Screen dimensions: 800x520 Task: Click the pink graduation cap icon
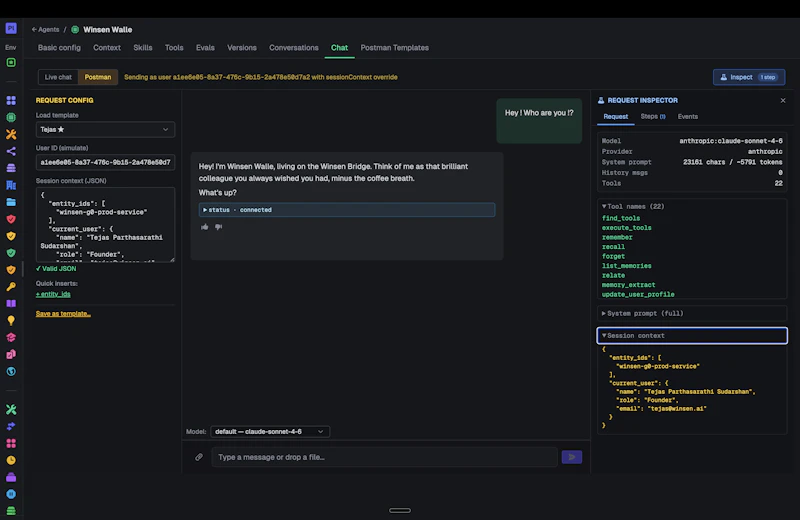[11, 337]
